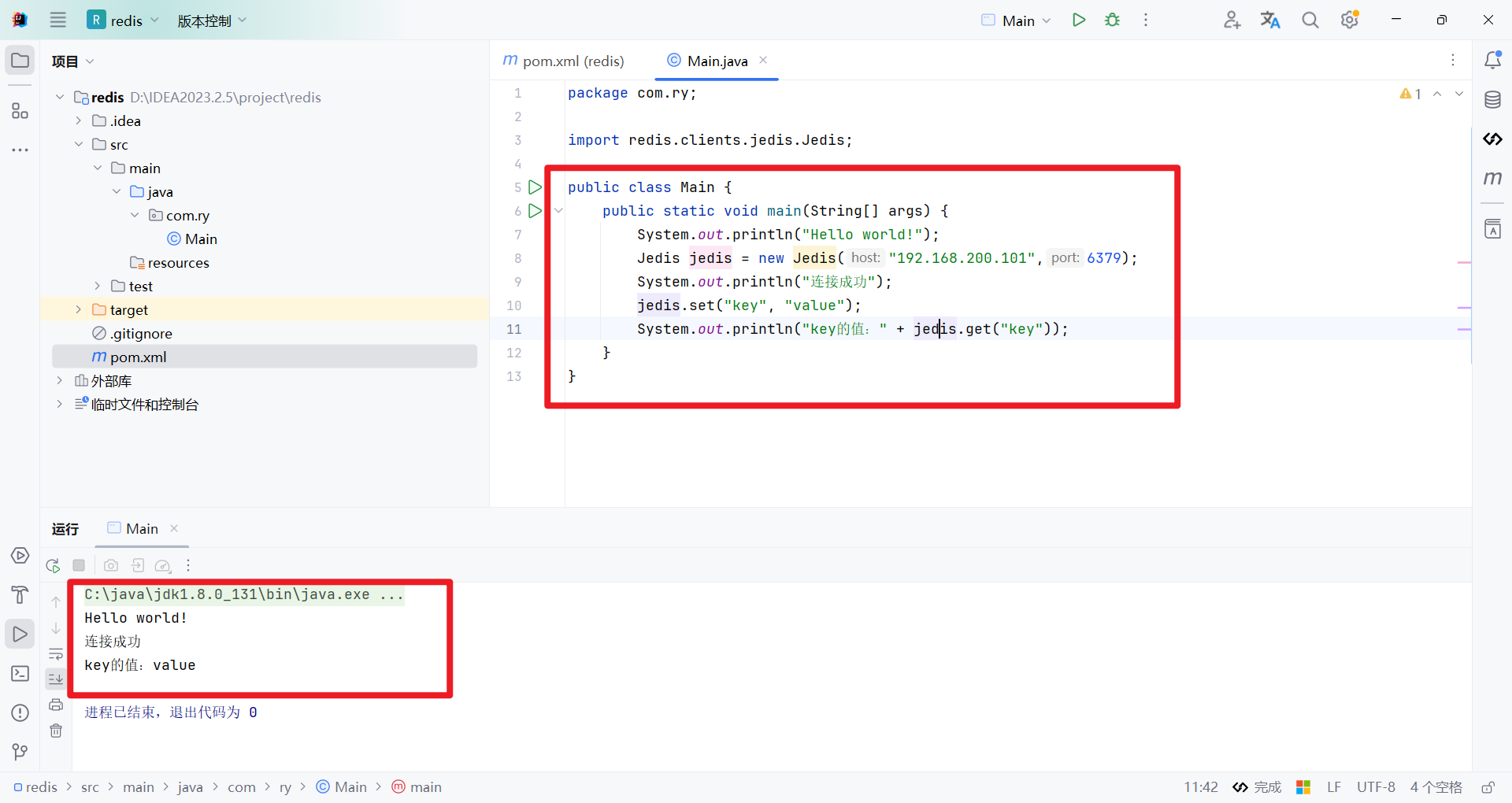Expand 临时文件和控制台 node
This screenshot has height=803, width=1512.
59,404
